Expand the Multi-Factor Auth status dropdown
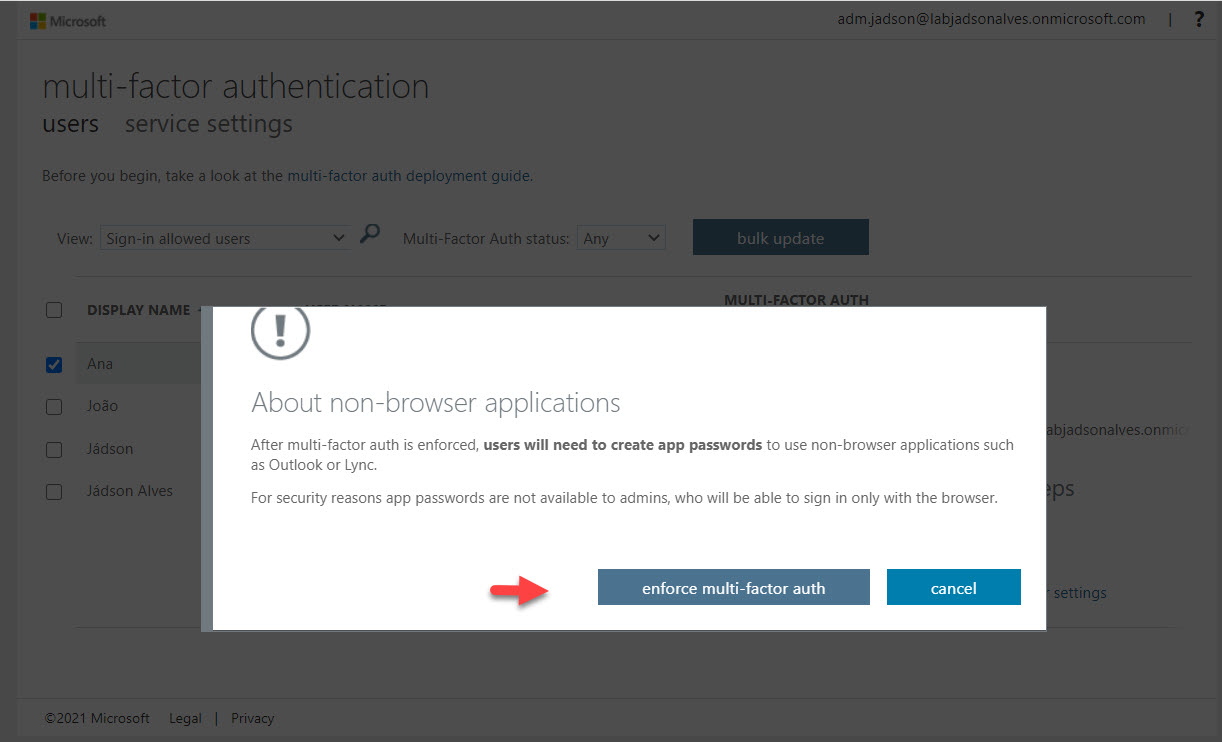The height and width of the screenshot is (742, 1222). (620, 238)
